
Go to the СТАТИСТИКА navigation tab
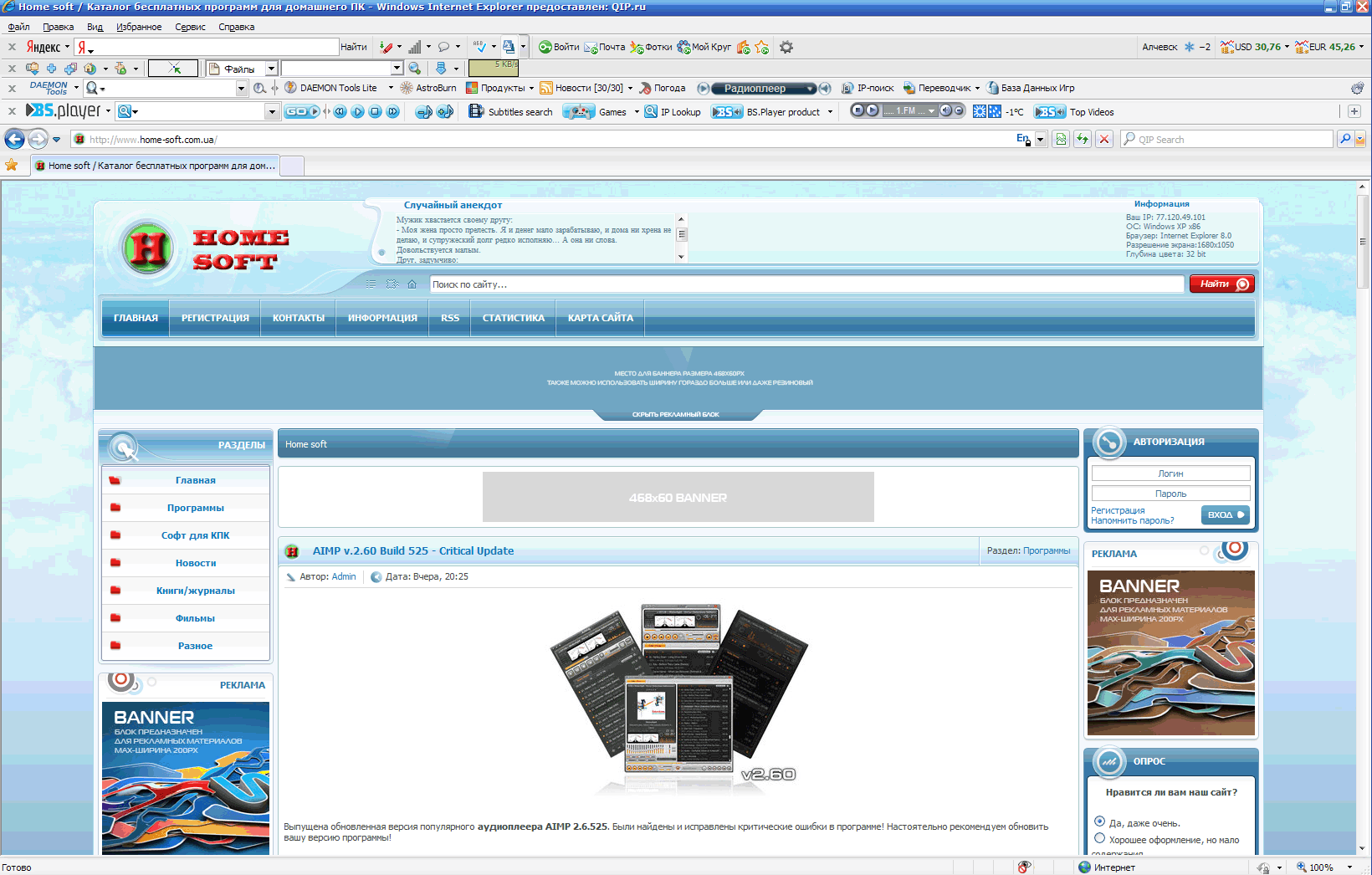point(513,318)
